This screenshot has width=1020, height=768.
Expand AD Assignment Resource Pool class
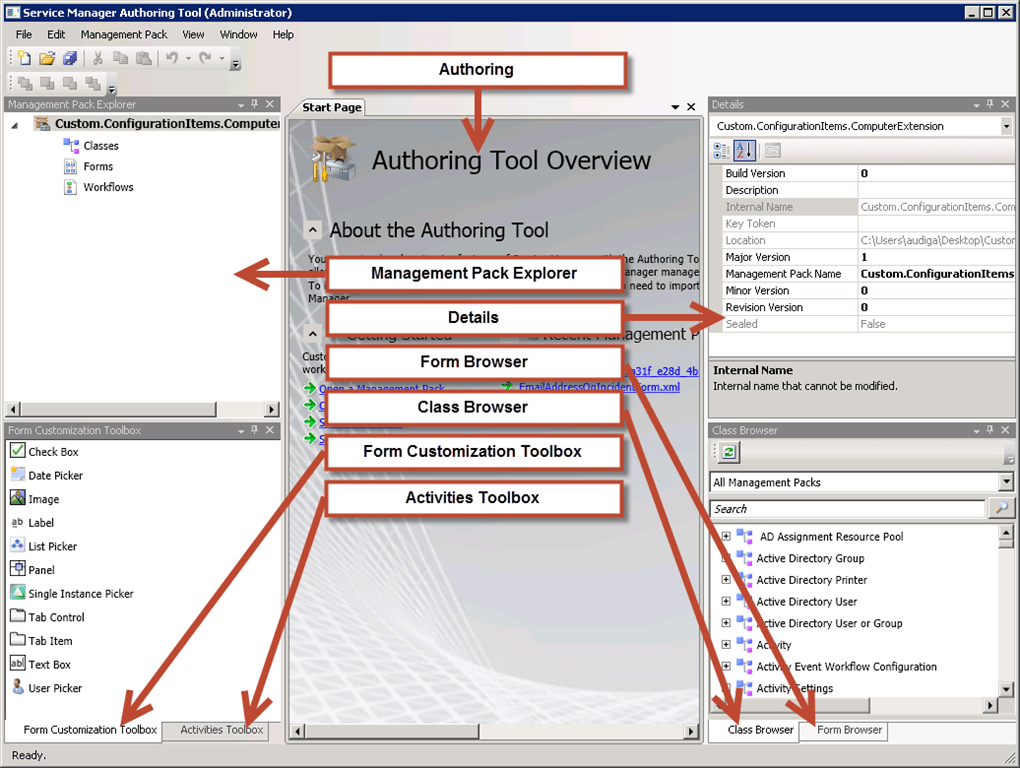(726, 536)
